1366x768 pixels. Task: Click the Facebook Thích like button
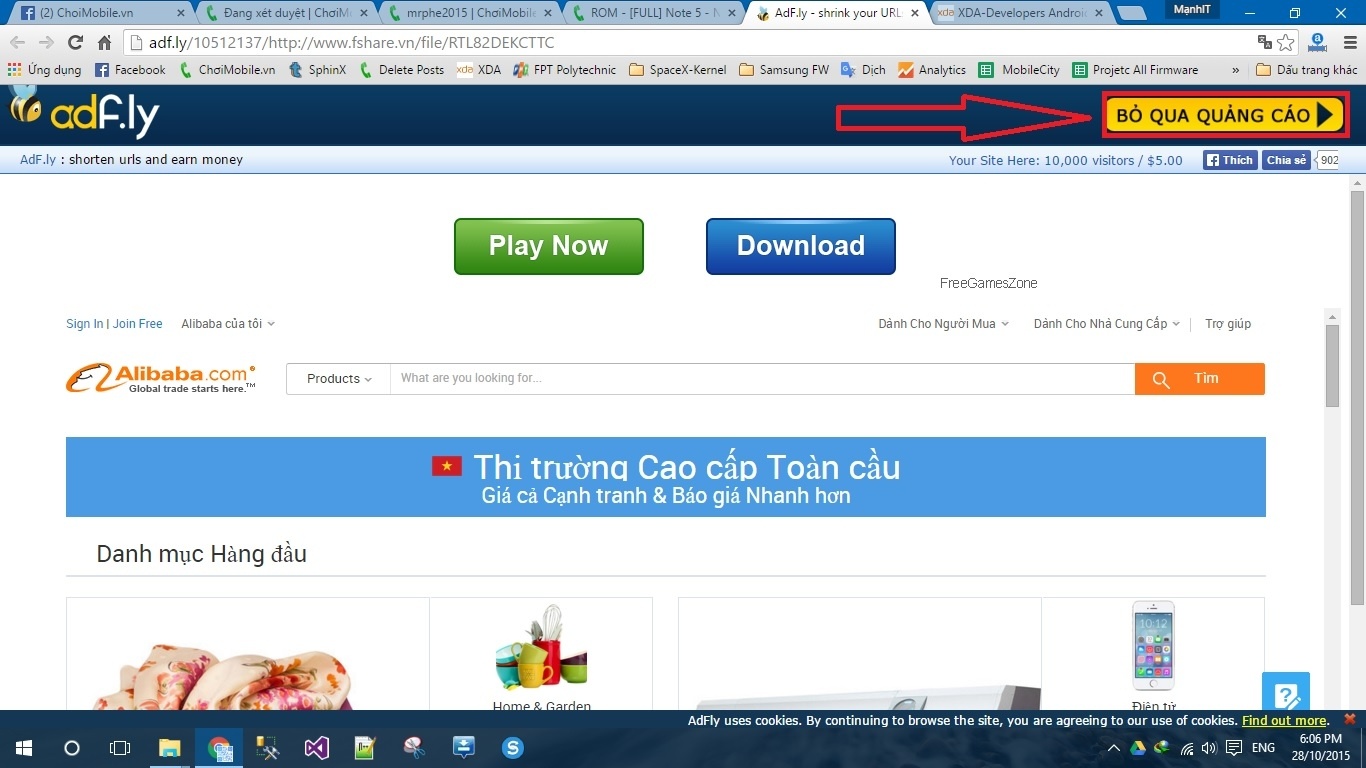1230,160
